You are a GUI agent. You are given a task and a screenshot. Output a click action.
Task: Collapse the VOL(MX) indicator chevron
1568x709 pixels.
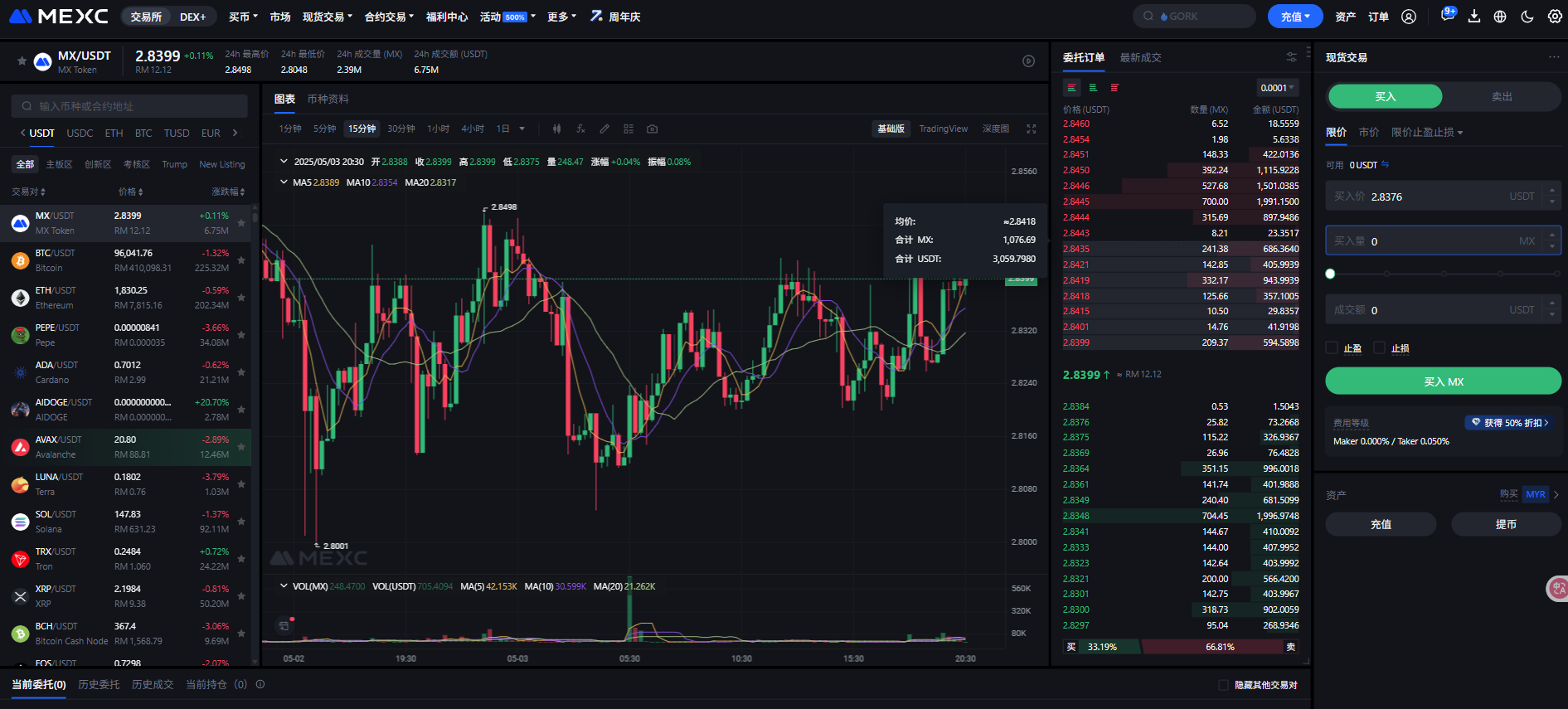tap(284, 586)
